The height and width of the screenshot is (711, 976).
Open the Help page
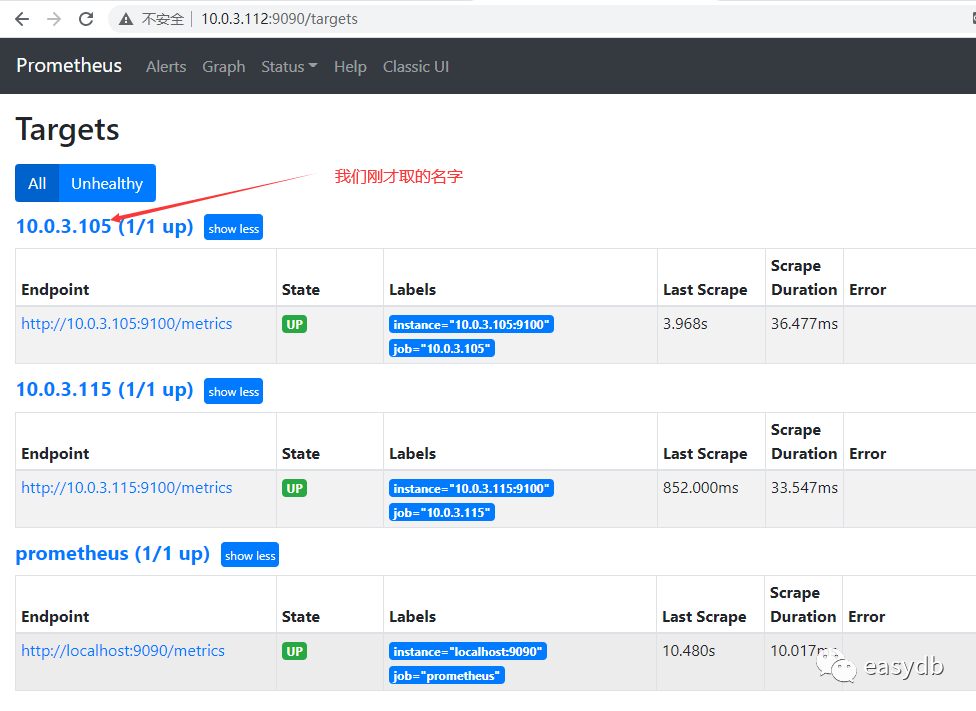tap(350, 67)
